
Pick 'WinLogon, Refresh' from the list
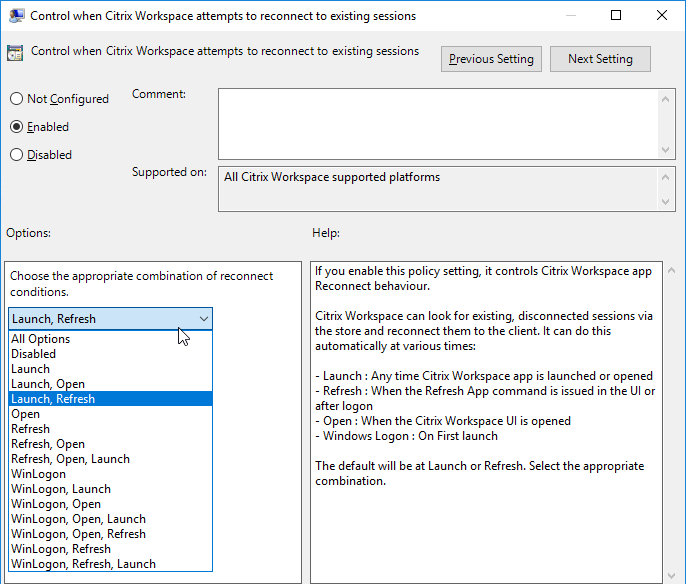pyautogui.click(x=110, y=549)
